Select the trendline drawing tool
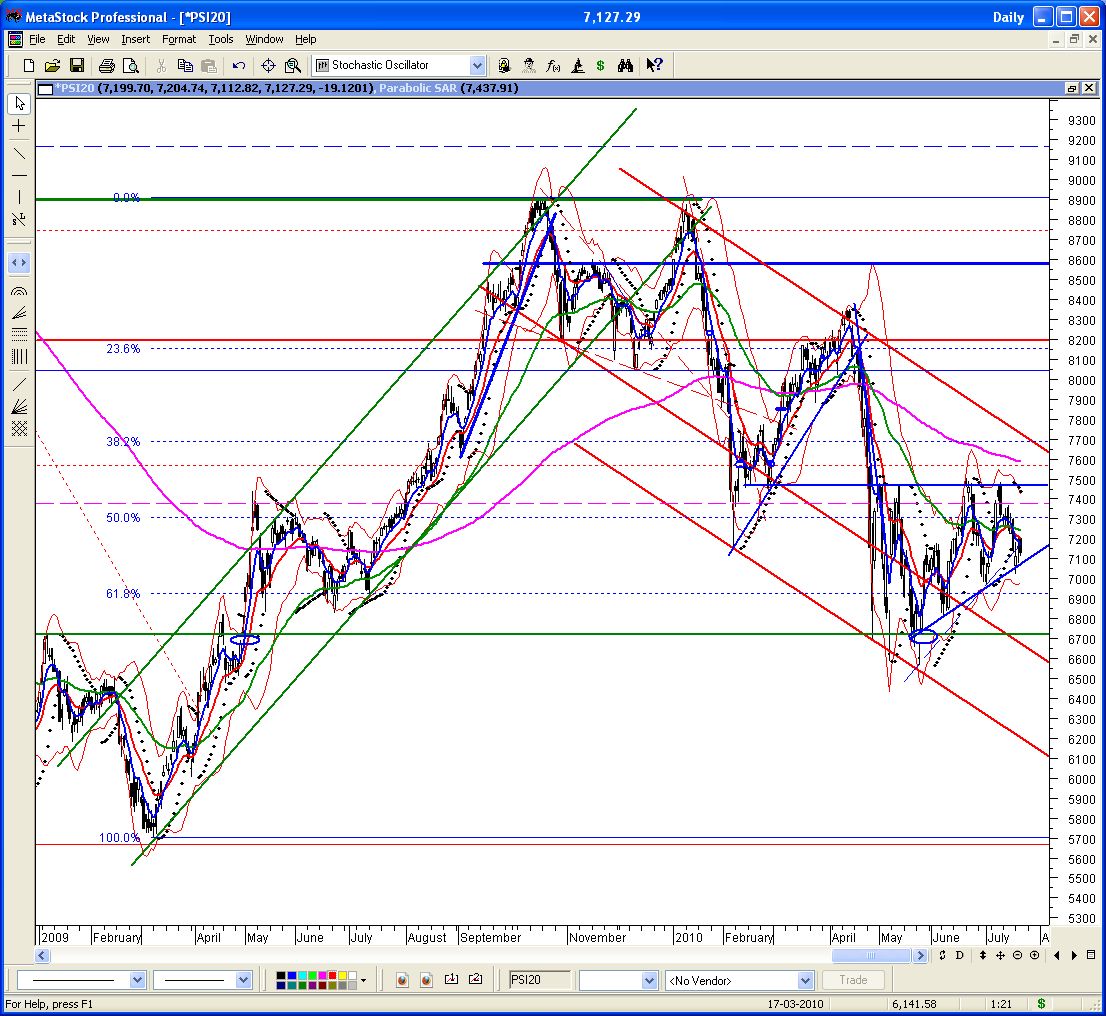This screenshot has width=1106, height=1016. tap(19, 154)
